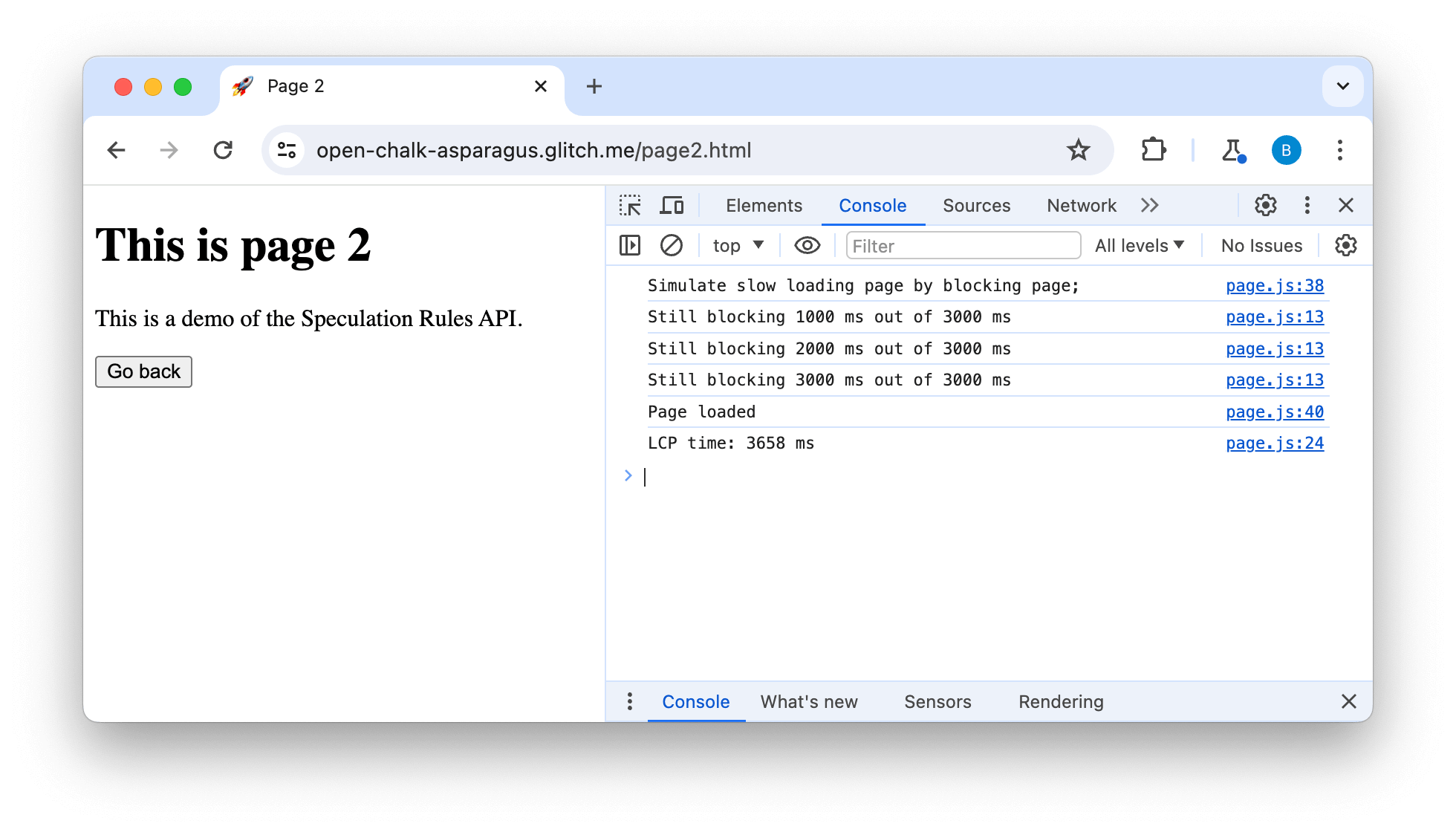The image size is (1456, 832).
Task: Click the Go back button on page
Action: point(144,372)
